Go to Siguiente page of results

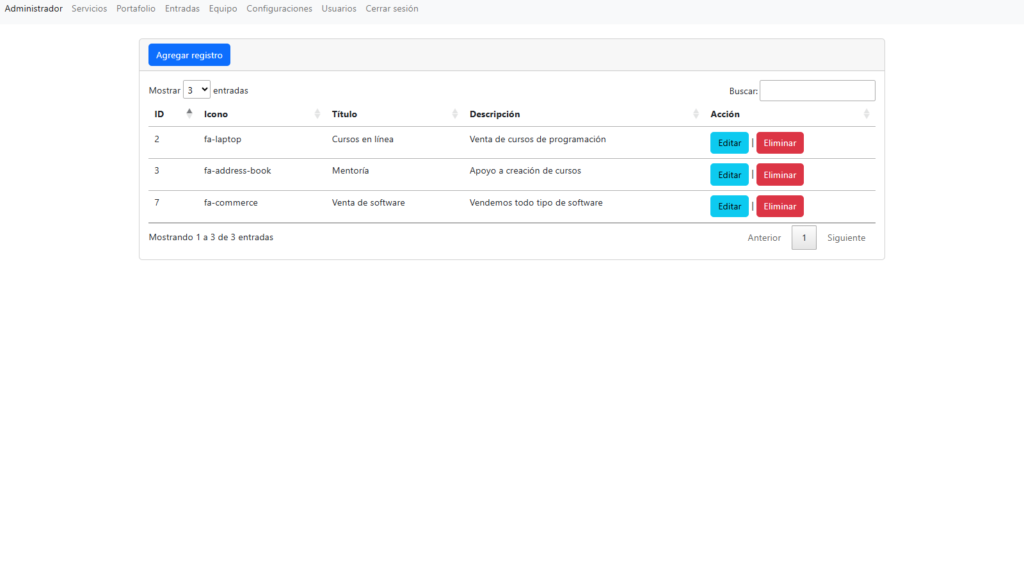click(846, 238)
